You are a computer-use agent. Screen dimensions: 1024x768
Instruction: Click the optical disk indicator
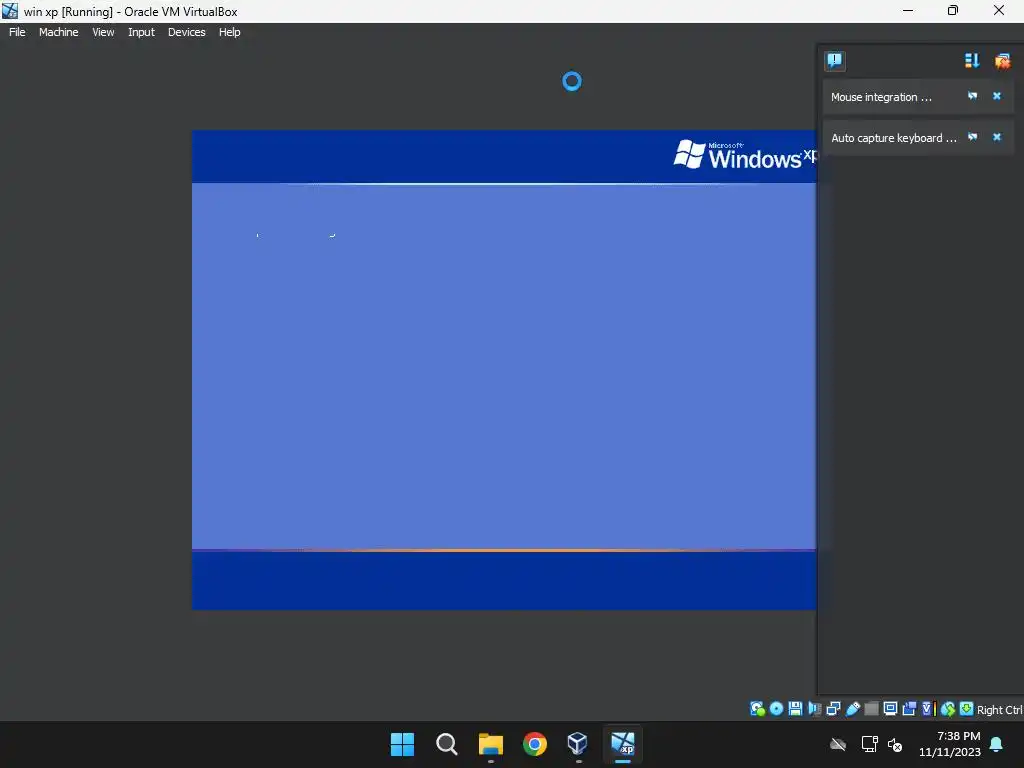[x=776, y=709]
